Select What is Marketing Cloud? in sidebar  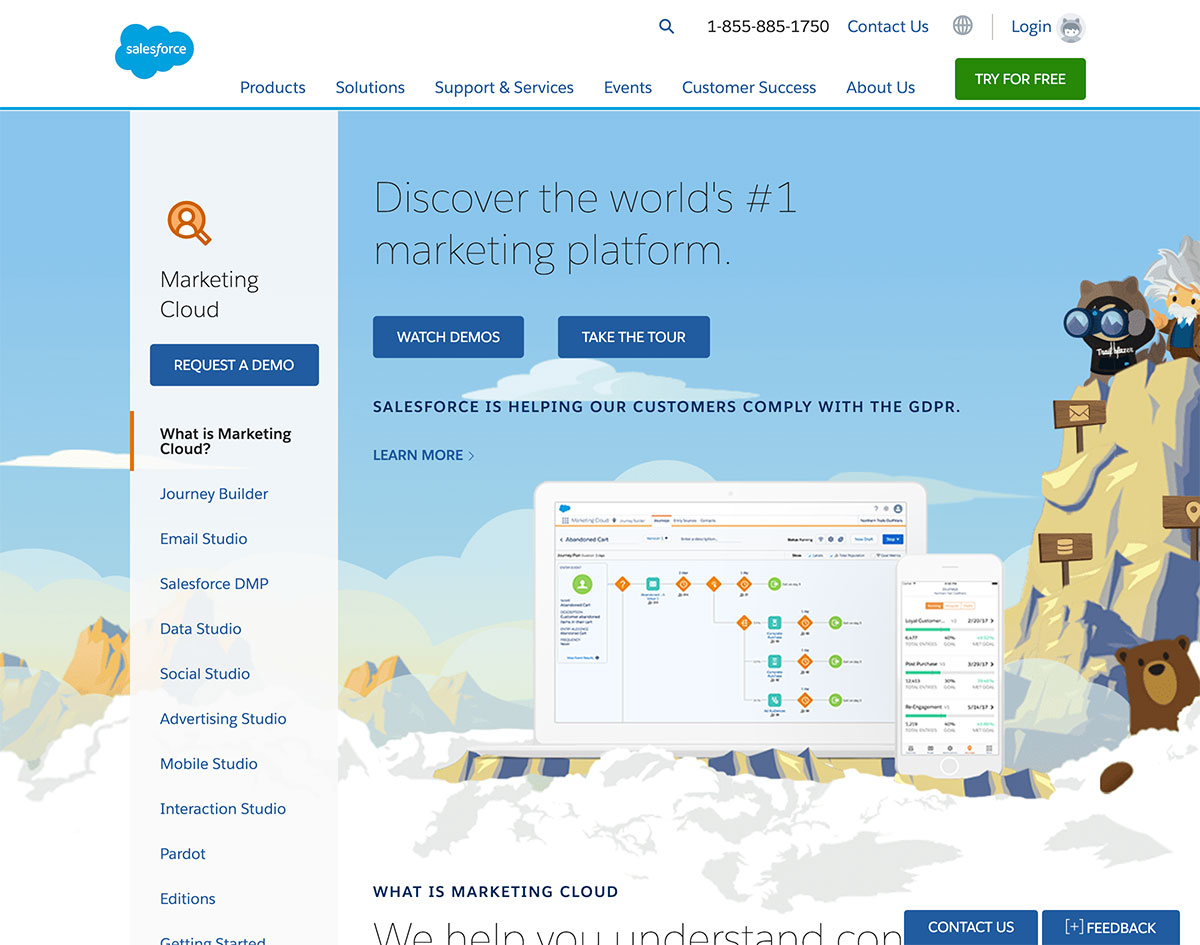tap(226, 441)
